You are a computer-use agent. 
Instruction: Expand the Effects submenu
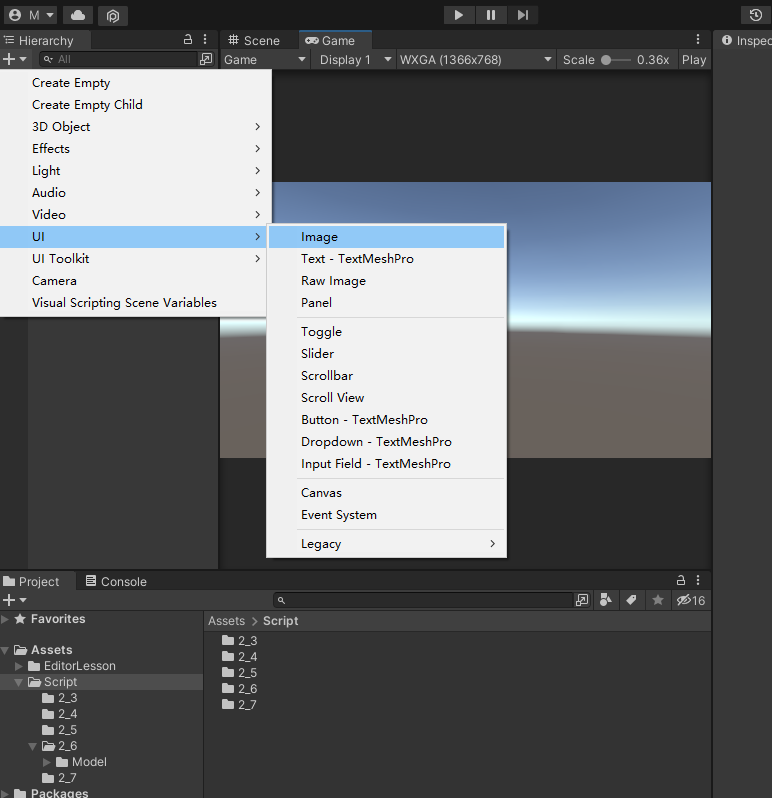tap(135, 149)
